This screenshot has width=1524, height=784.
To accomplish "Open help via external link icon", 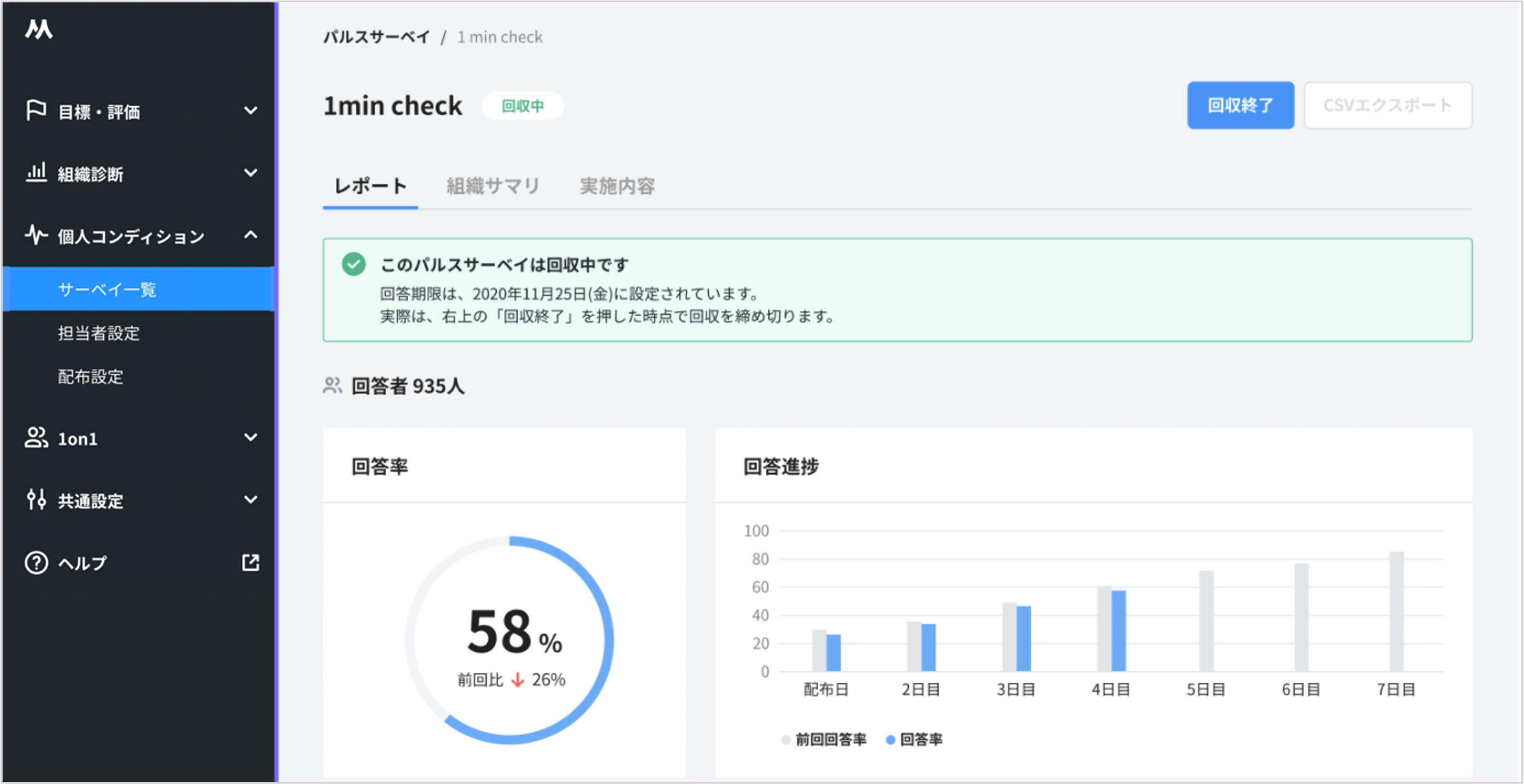I will point(251,562).
